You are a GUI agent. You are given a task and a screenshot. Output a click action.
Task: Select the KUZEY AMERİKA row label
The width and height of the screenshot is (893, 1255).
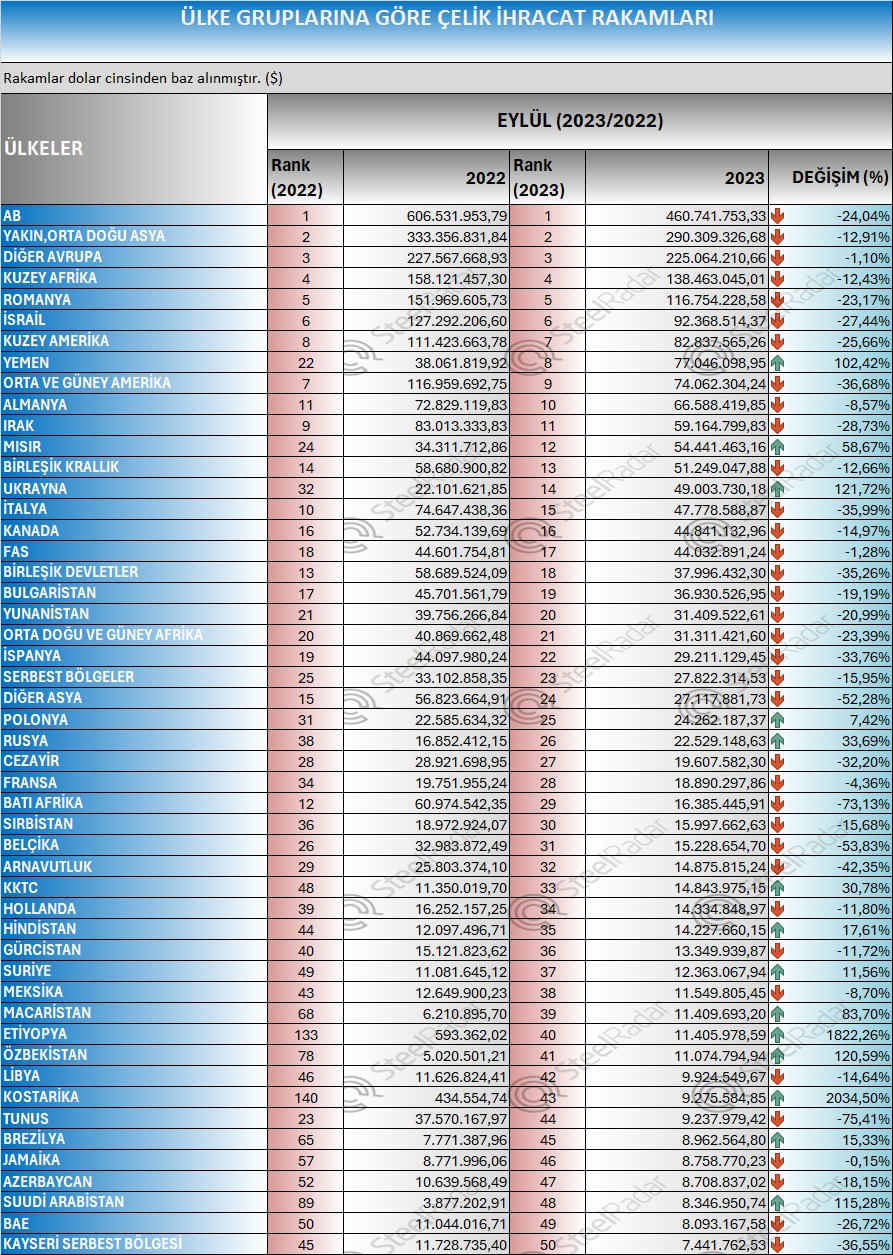pyautogui.click(x=134, y=341)
